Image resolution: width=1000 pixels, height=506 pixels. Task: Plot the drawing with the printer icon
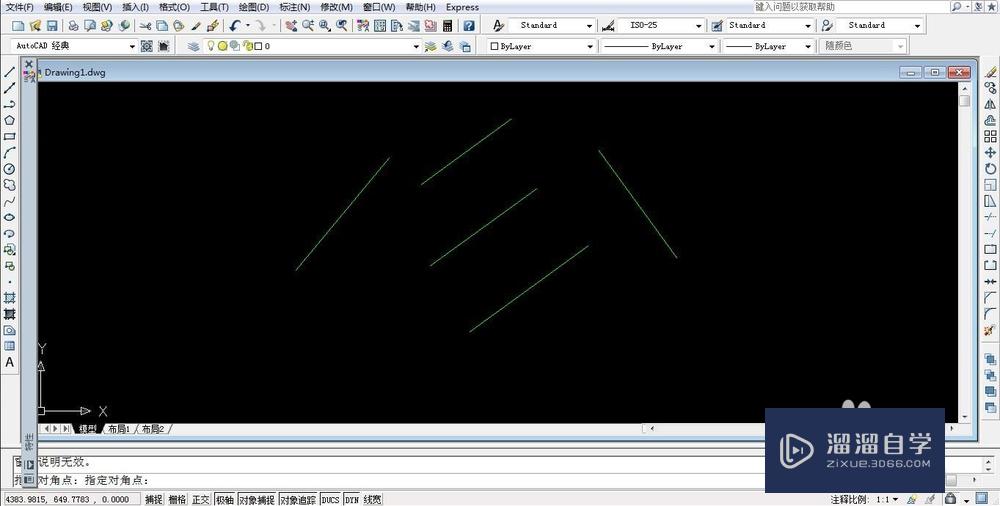pos(73,26)
